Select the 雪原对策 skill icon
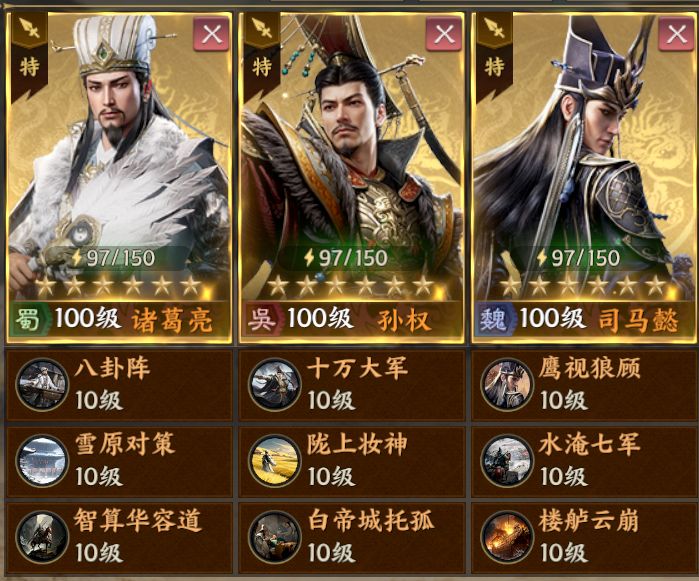 42,461
